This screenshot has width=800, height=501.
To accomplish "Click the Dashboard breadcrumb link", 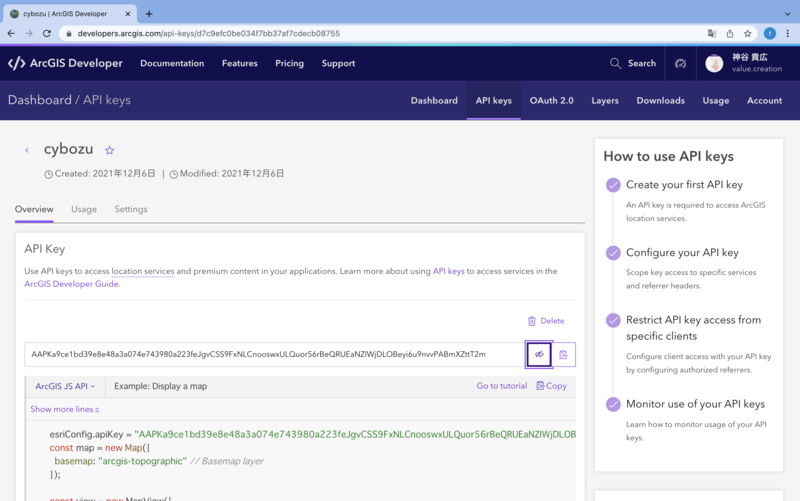I will click(x=40, y=100).
